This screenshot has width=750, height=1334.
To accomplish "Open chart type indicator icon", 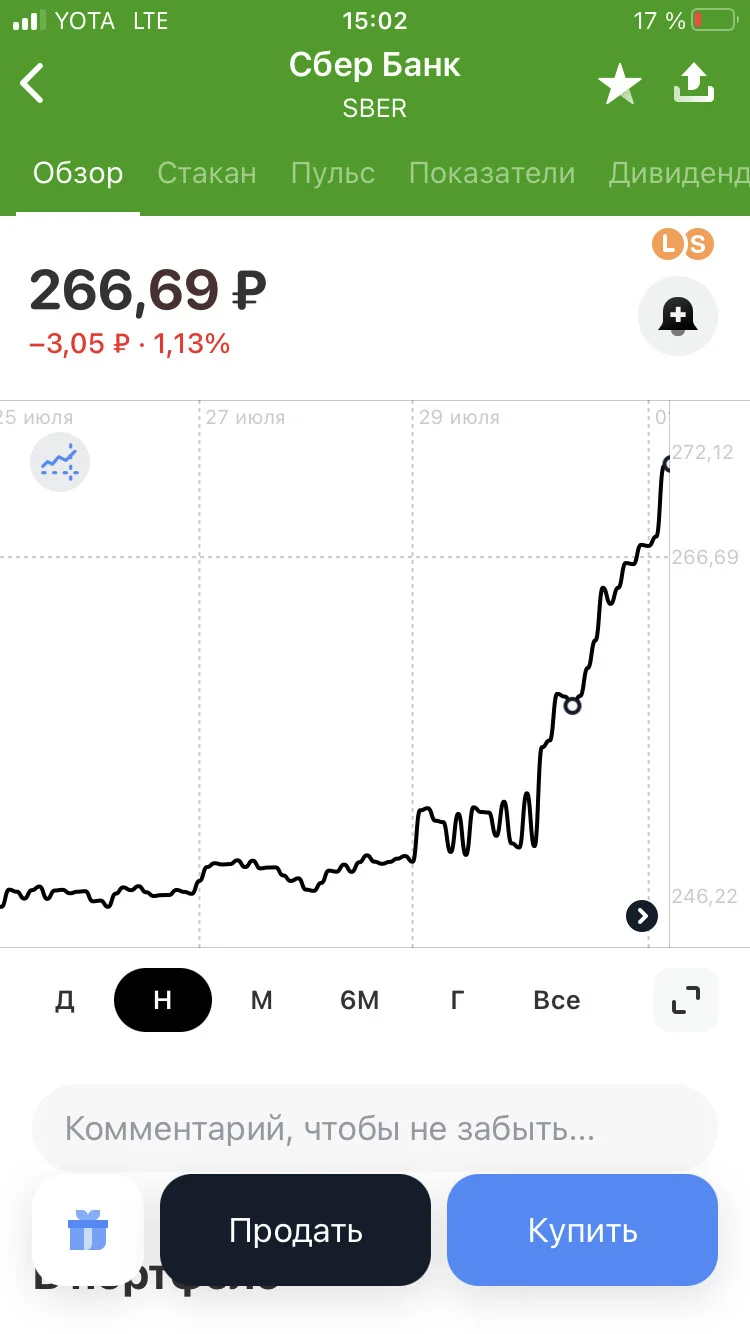I will pos(60,463).
